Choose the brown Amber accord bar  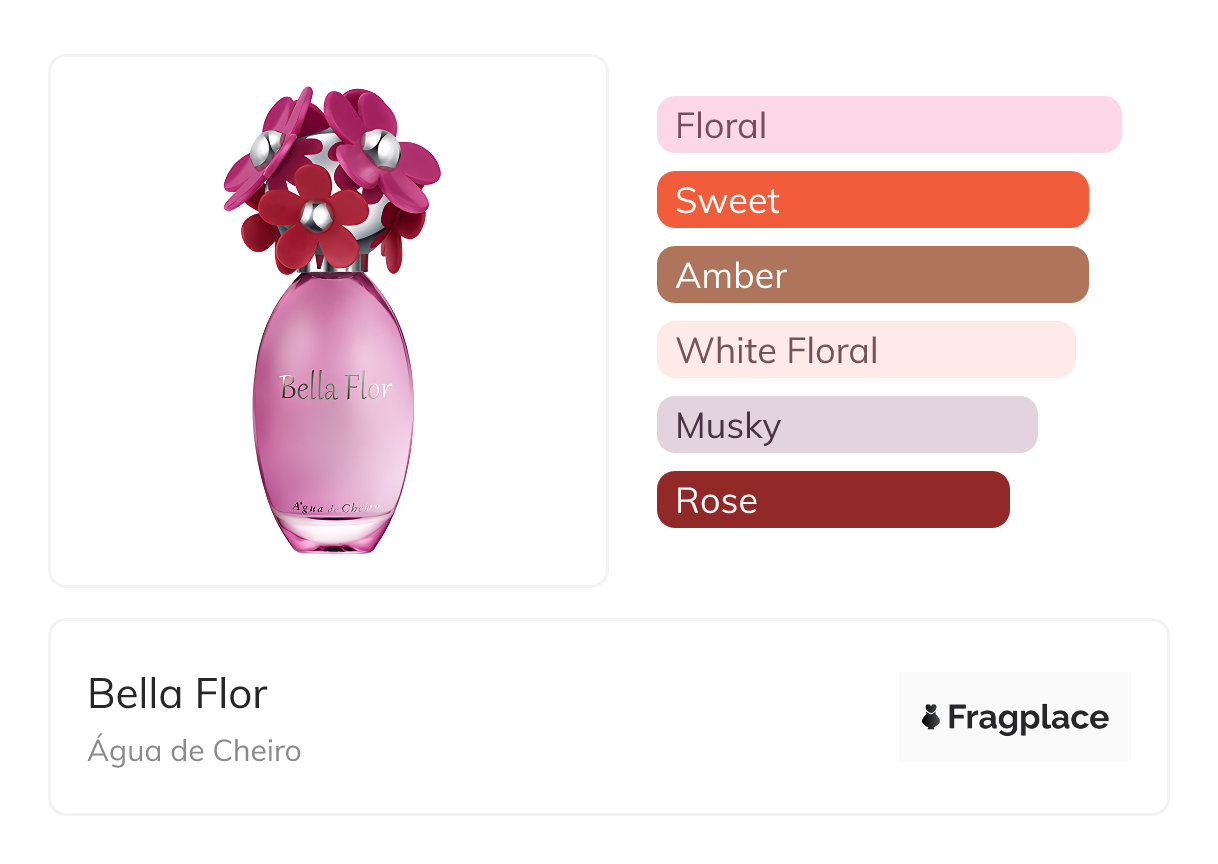pyautogui.click(x=872, y=275)
